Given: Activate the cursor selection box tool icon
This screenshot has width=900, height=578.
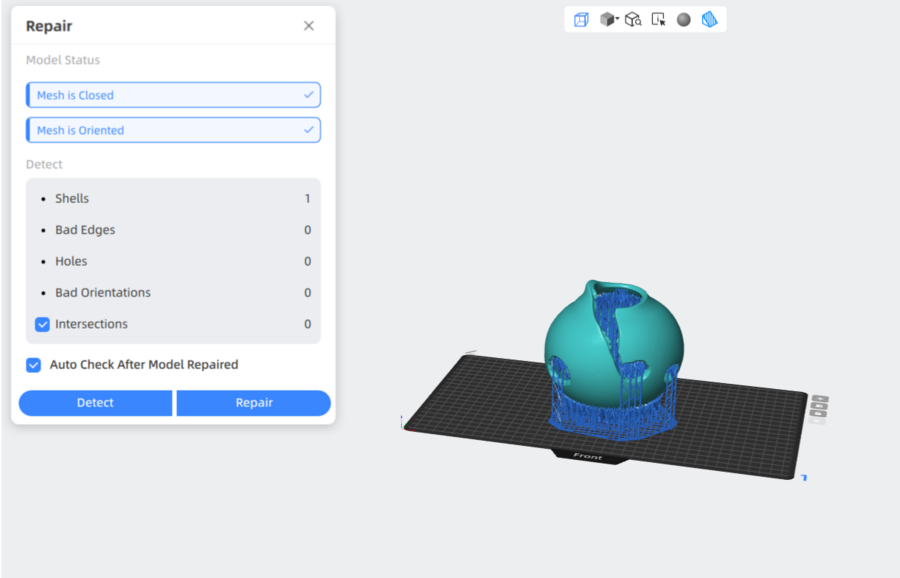Looking at the screenshot, I should (658, 20).
